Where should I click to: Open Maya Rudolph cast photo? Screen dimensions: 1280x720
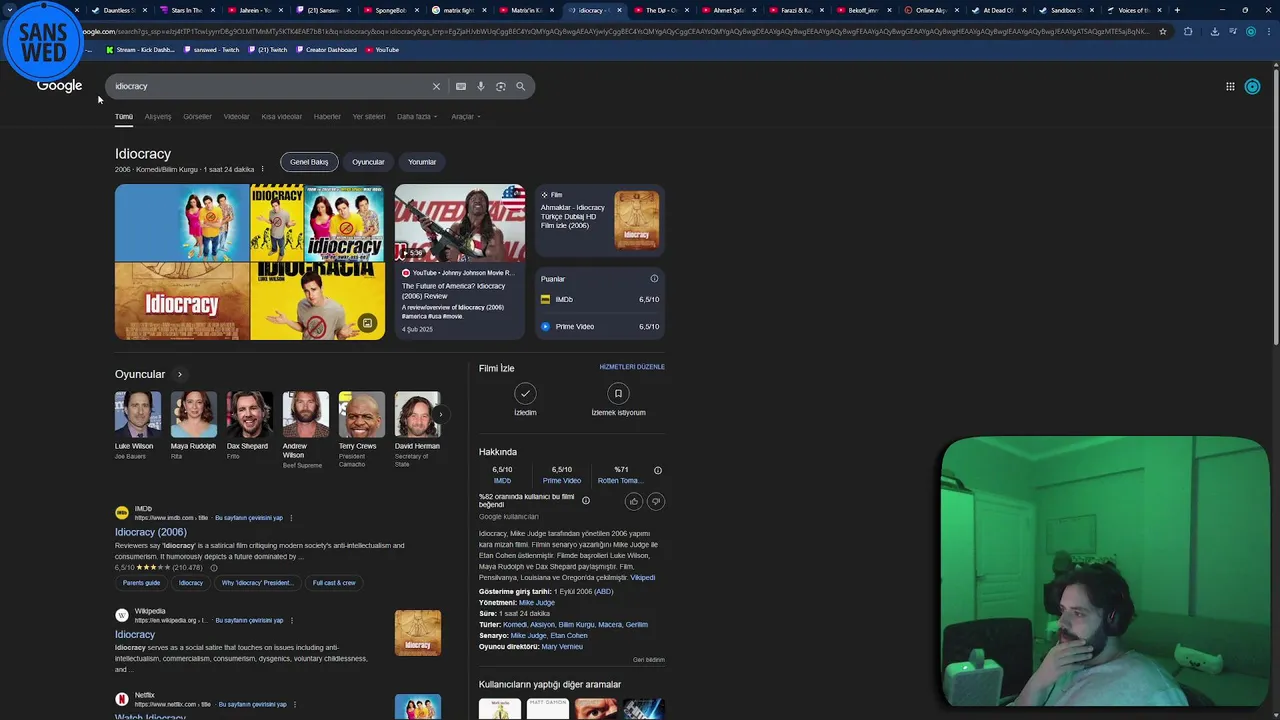[x=193, y=414]
